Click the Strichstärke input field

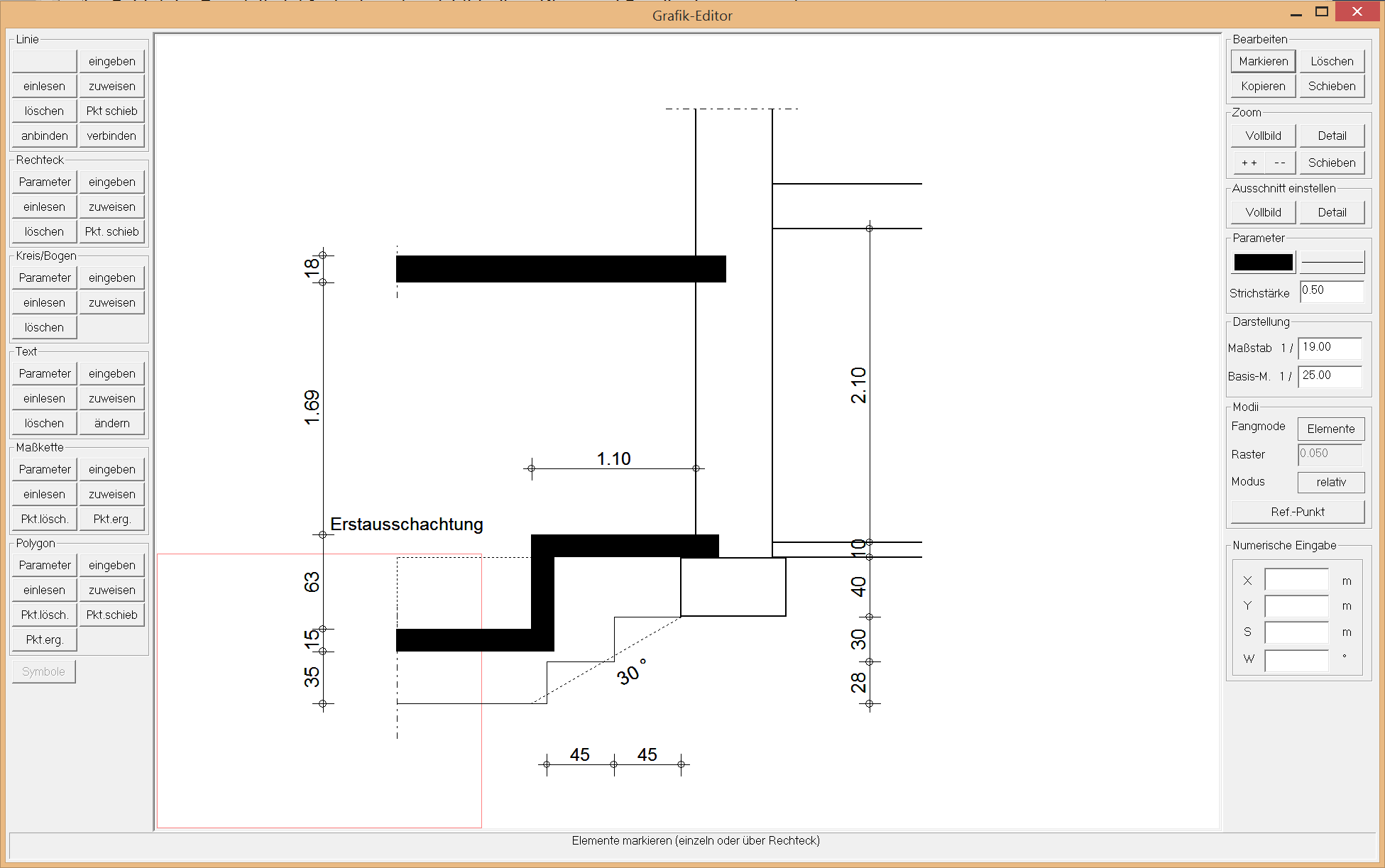1331,291
